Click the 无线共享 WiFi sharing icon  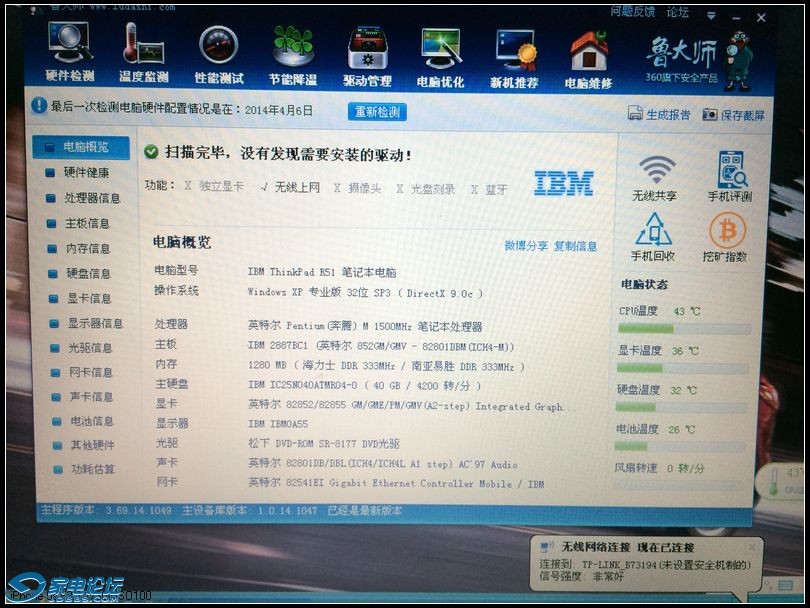(655, 177)
